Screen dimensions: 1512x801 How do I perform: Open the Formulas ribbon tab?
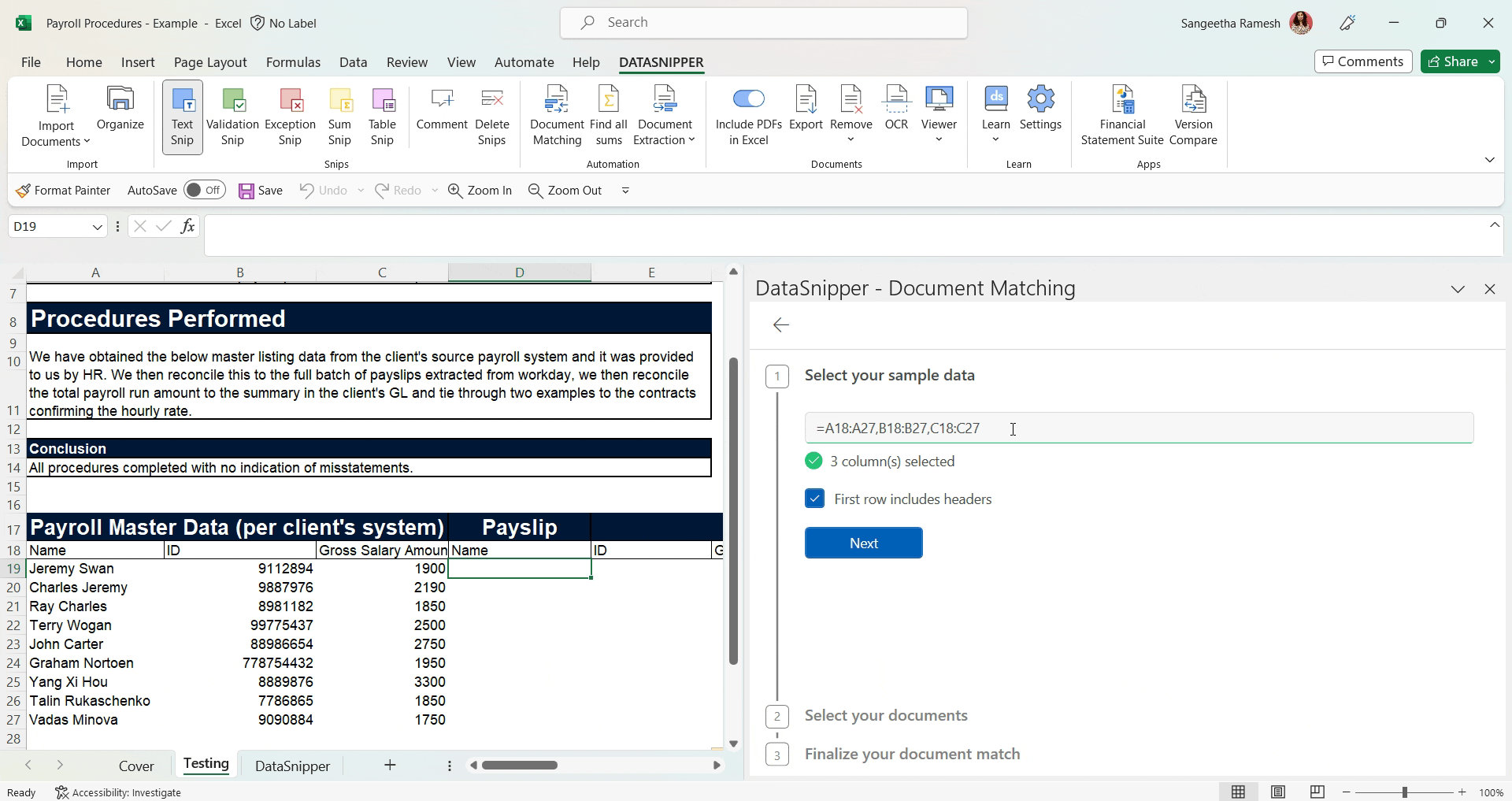tap(293, 62)
